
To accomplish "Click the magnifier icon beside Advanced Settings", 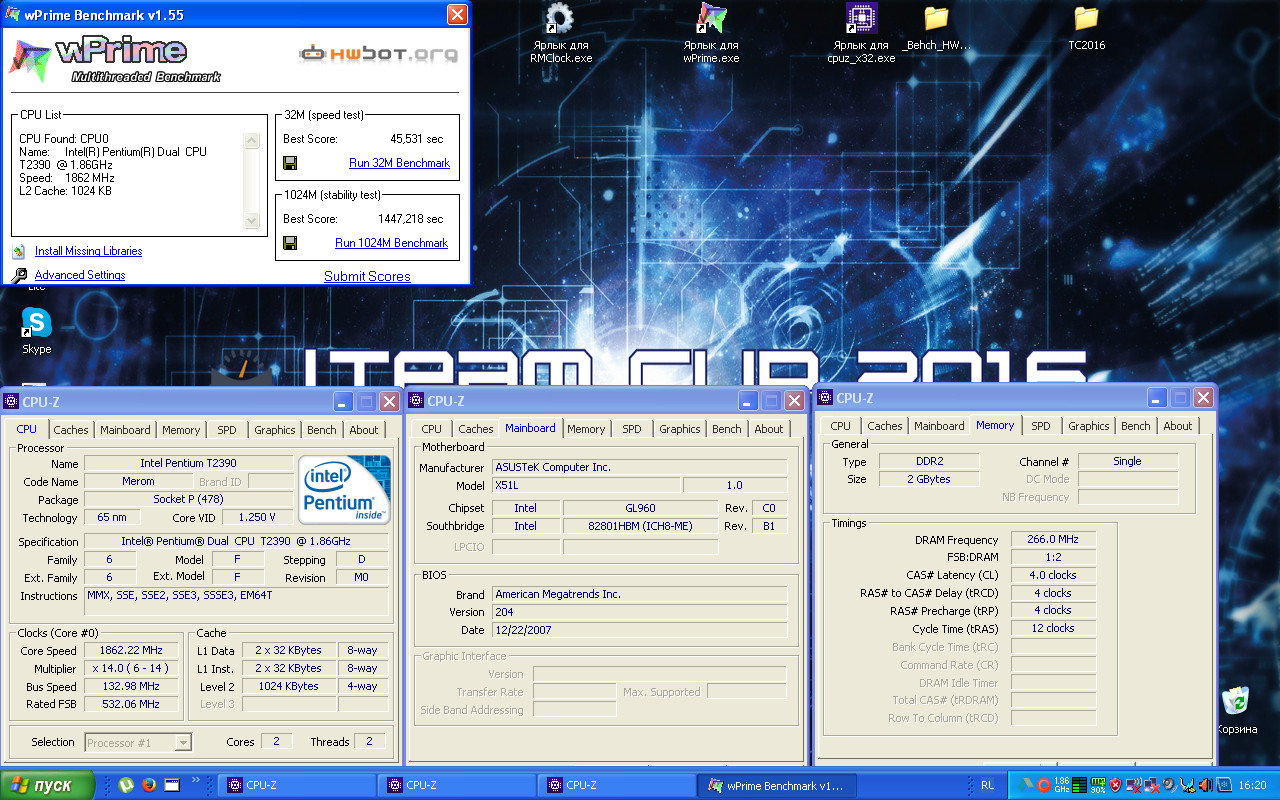I will tap(18, 275).
